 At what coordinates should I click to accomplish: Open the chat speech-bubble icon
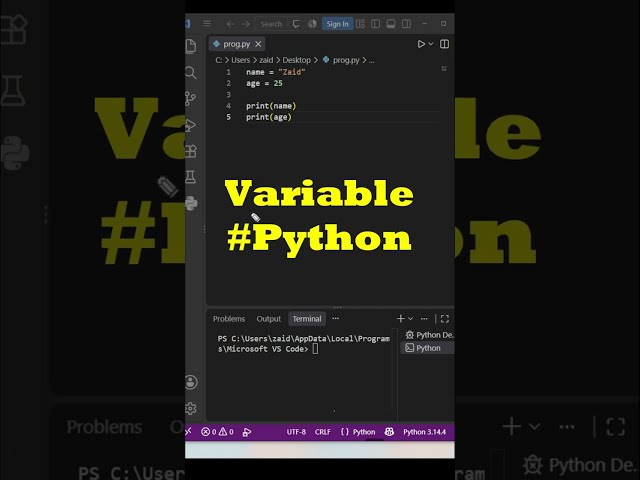296,24
